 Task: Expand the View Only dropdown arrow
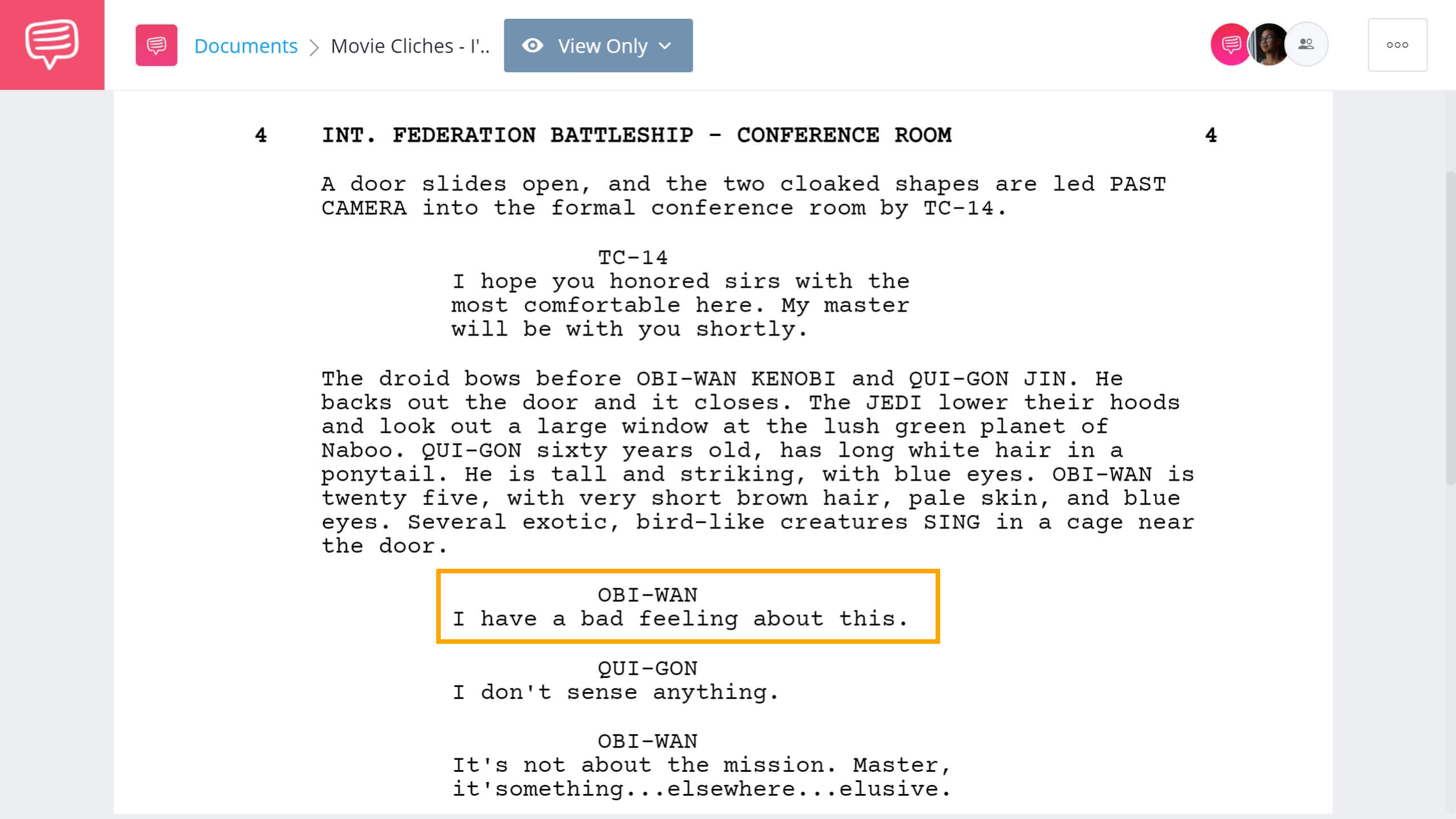pos(664,45)
